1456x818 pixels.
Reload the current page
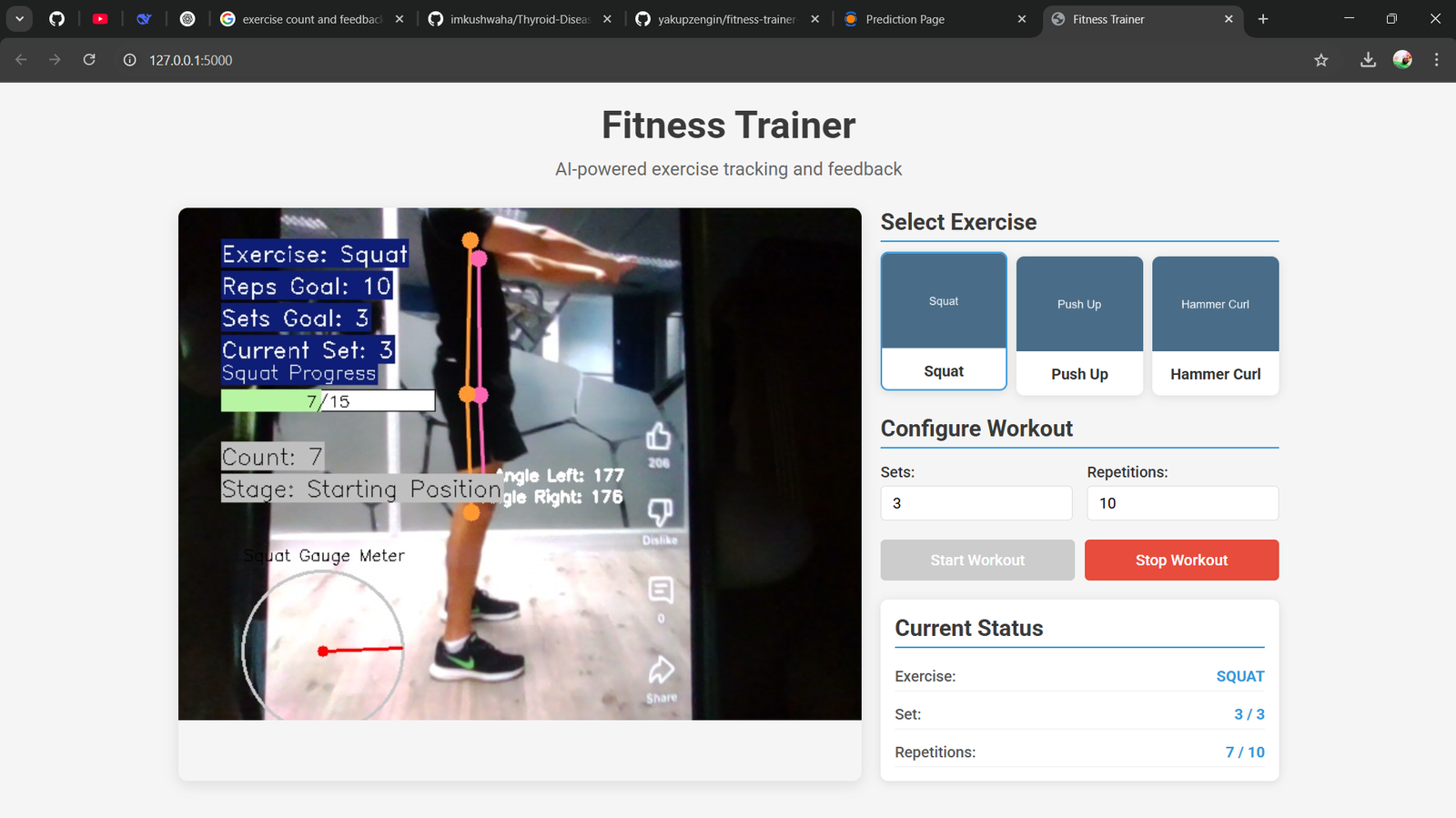[x=89, y=60]
